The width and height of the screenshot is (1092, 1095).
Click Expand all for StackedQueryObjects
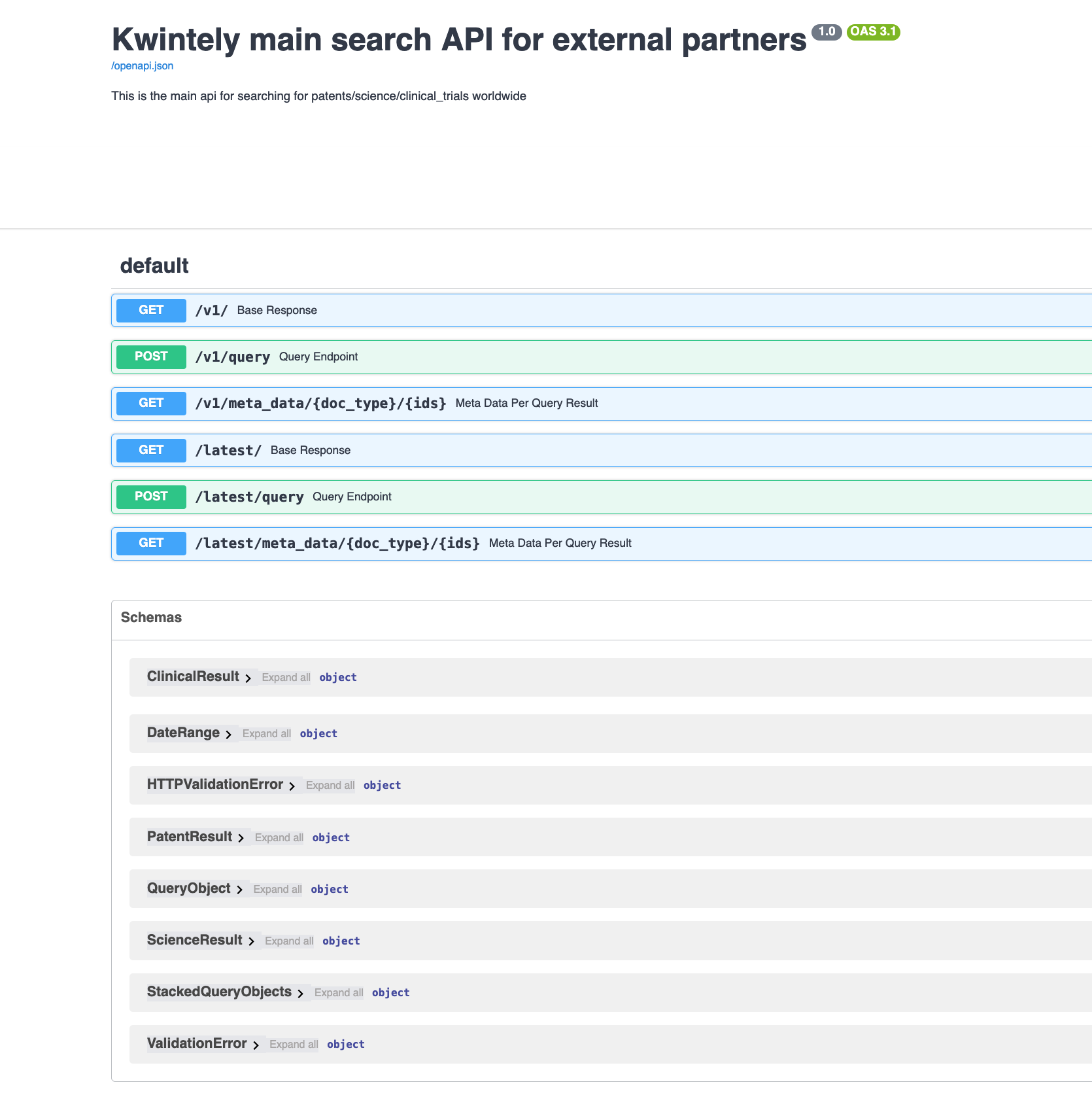[x=339, y=993]
